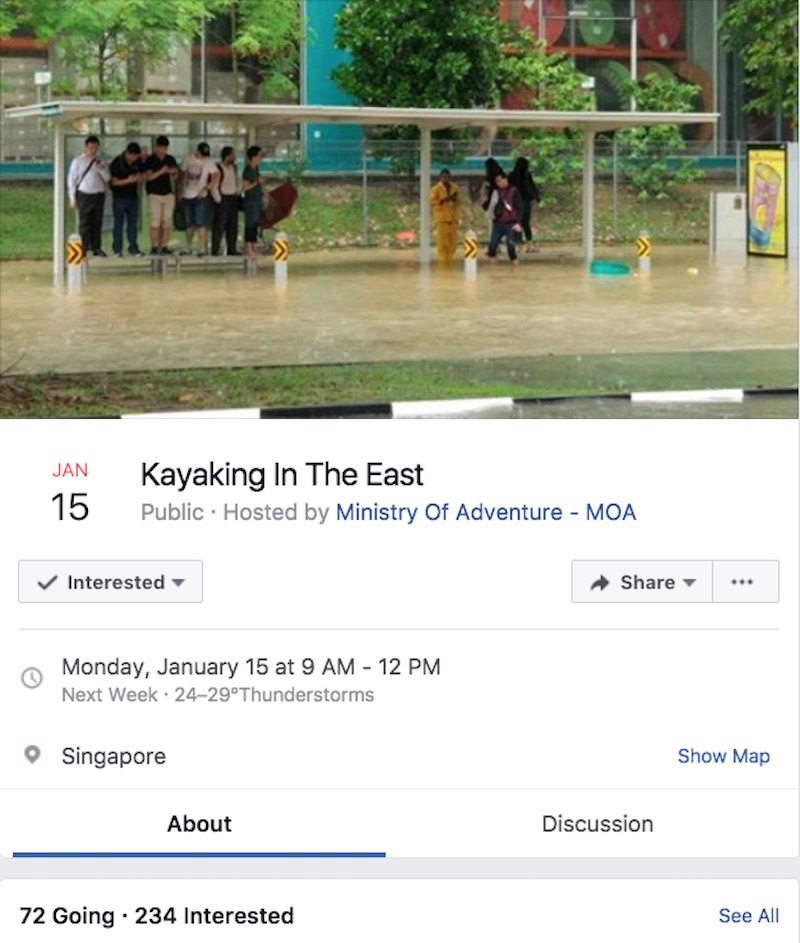Open the Share button menu
Screen dimensions: 800x943
point(642,582)
